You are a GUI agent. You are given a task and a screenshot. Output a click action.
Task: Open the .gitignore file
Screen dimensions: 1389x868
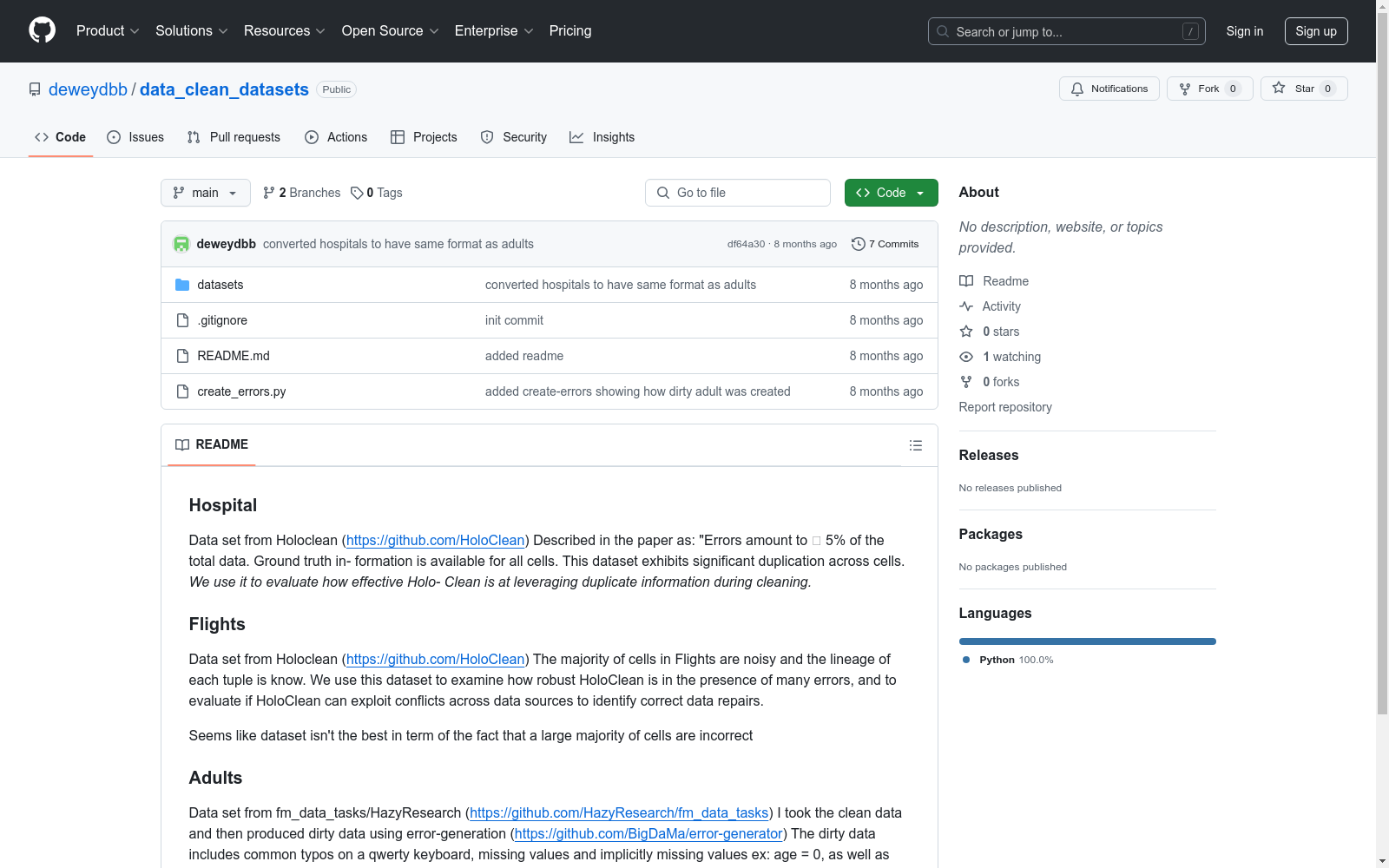[x=222, y=320]
